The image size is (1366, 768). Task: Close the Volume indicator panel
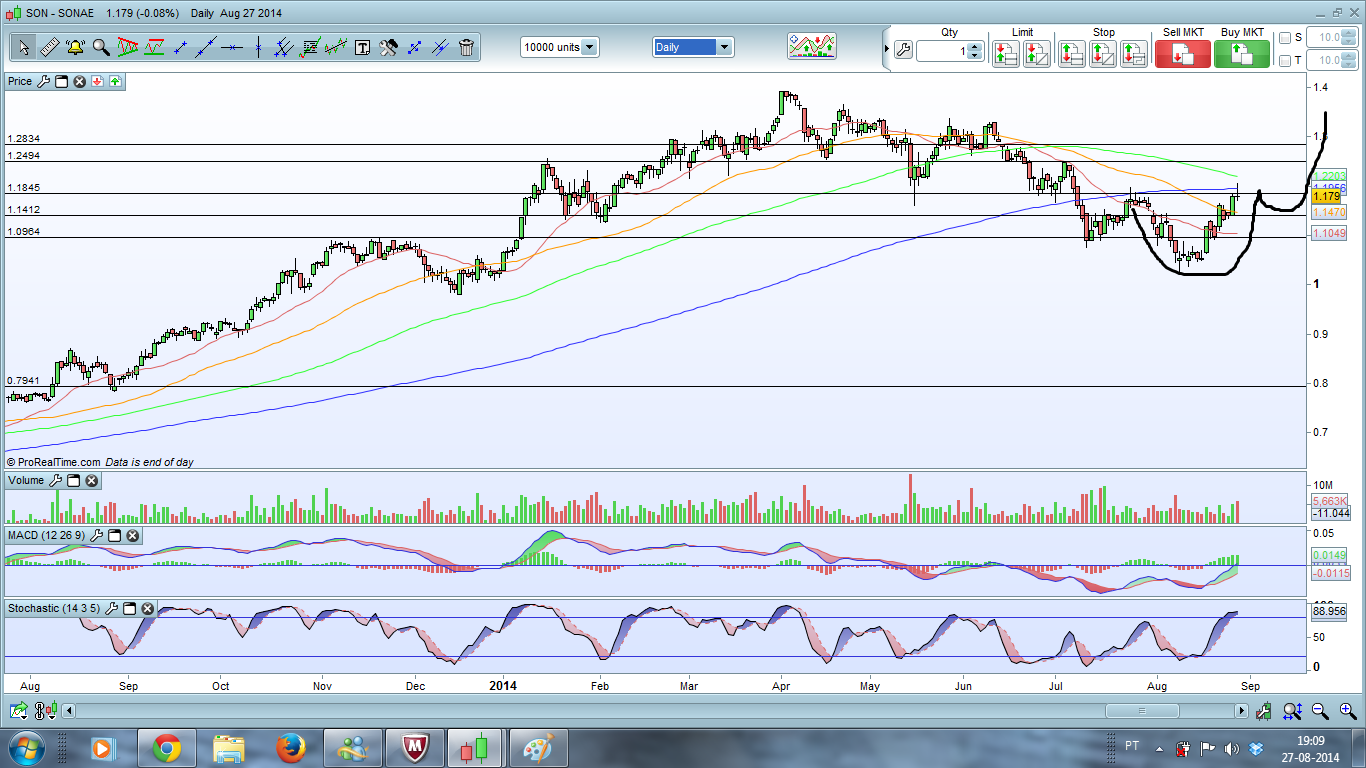click(x=91, y=481)
